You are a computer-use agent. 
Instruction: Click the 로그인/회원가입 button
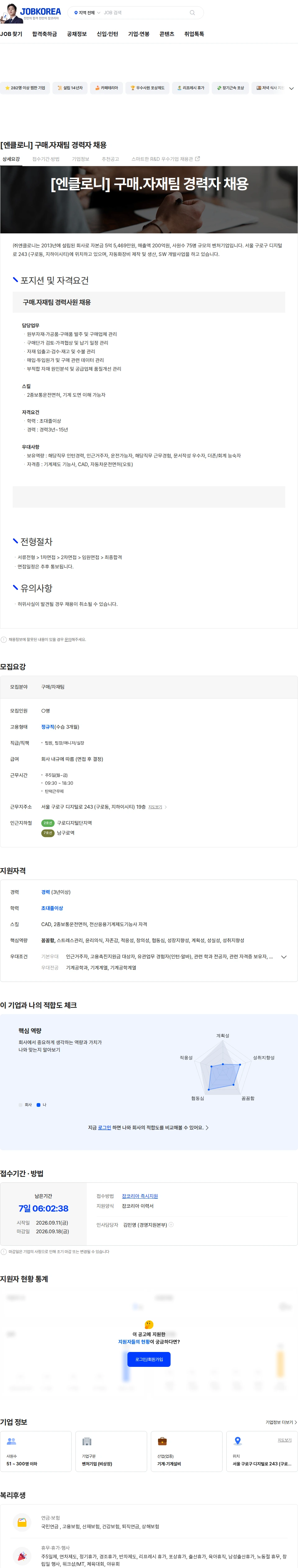click(149, 1359)
